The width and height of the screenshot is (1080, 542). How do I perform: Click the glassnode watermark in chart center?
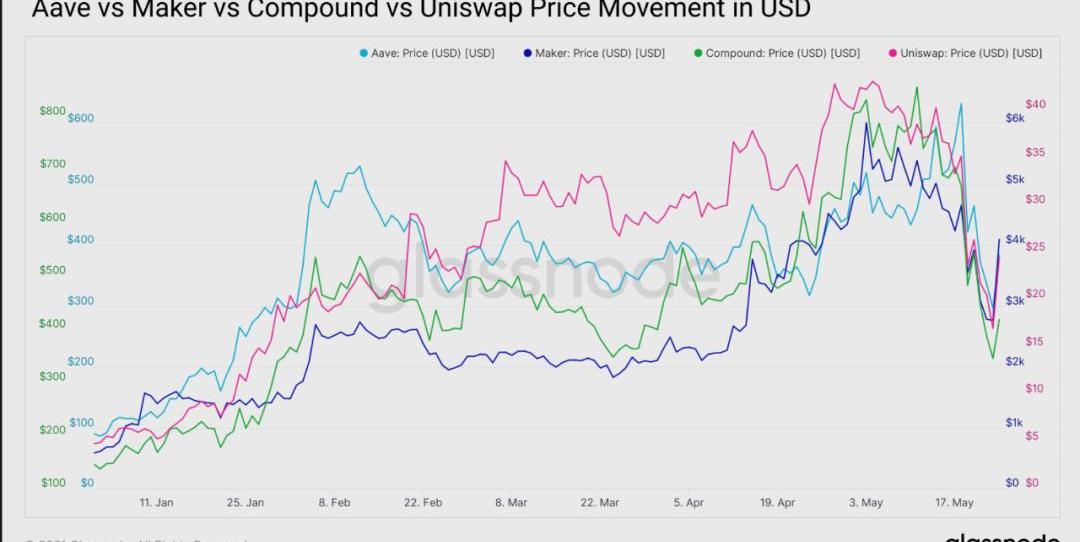pyautogui.click(x=540, y=275)
